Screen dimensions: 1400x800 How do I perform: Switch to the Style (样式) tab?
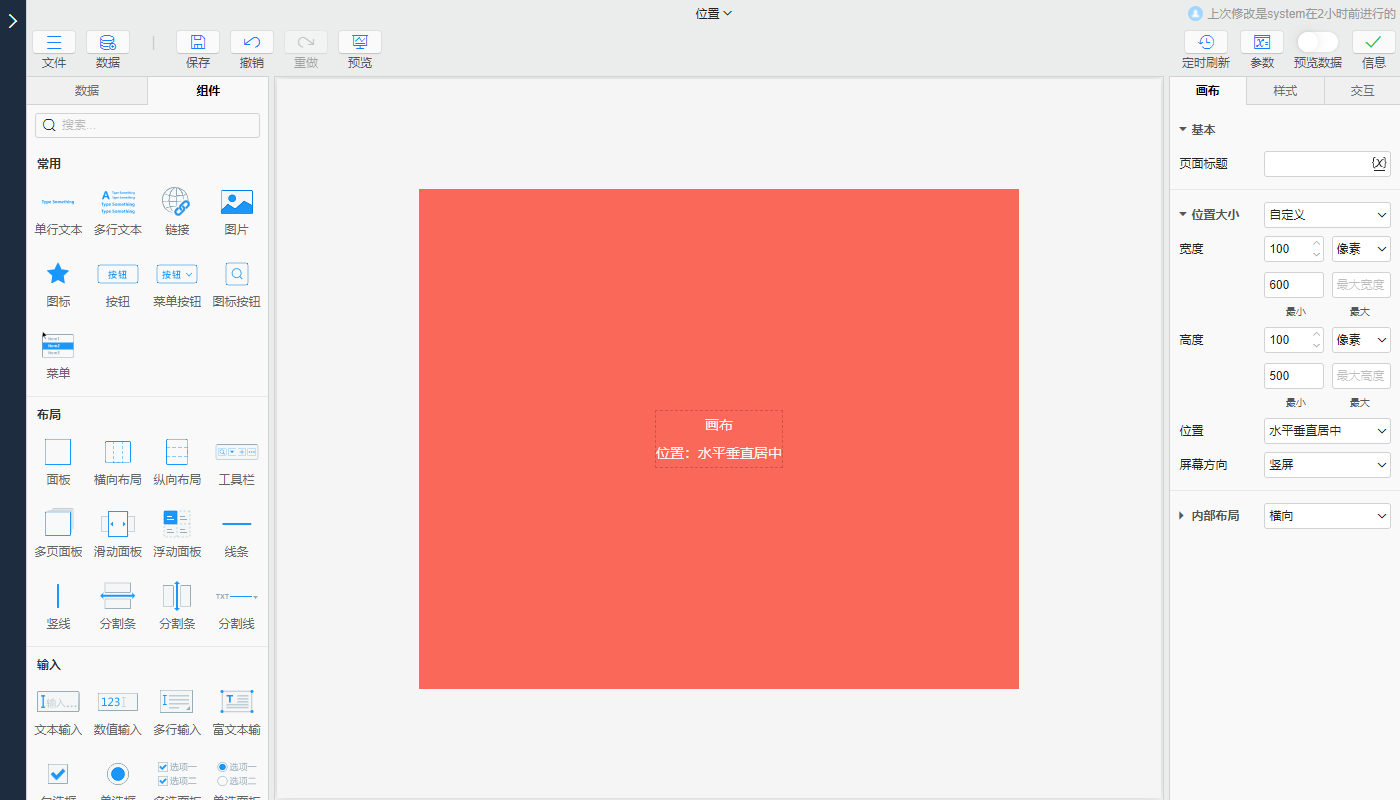[1285, 91]
